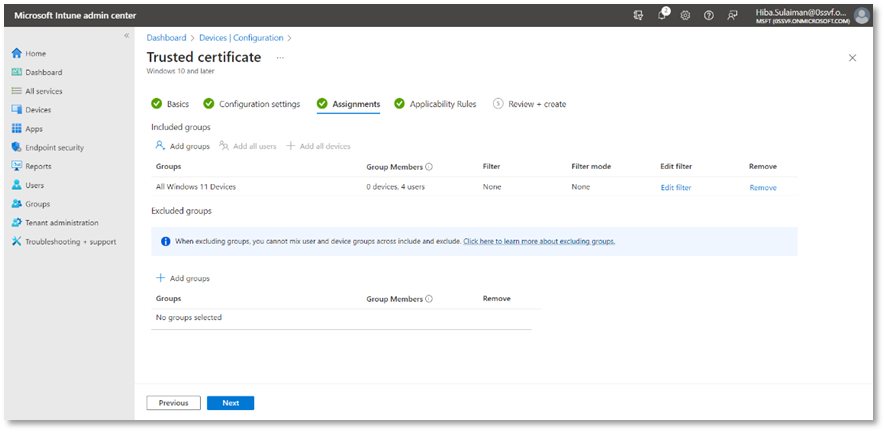Click the user account avatar
885x432 pixels.
point(861,15)
